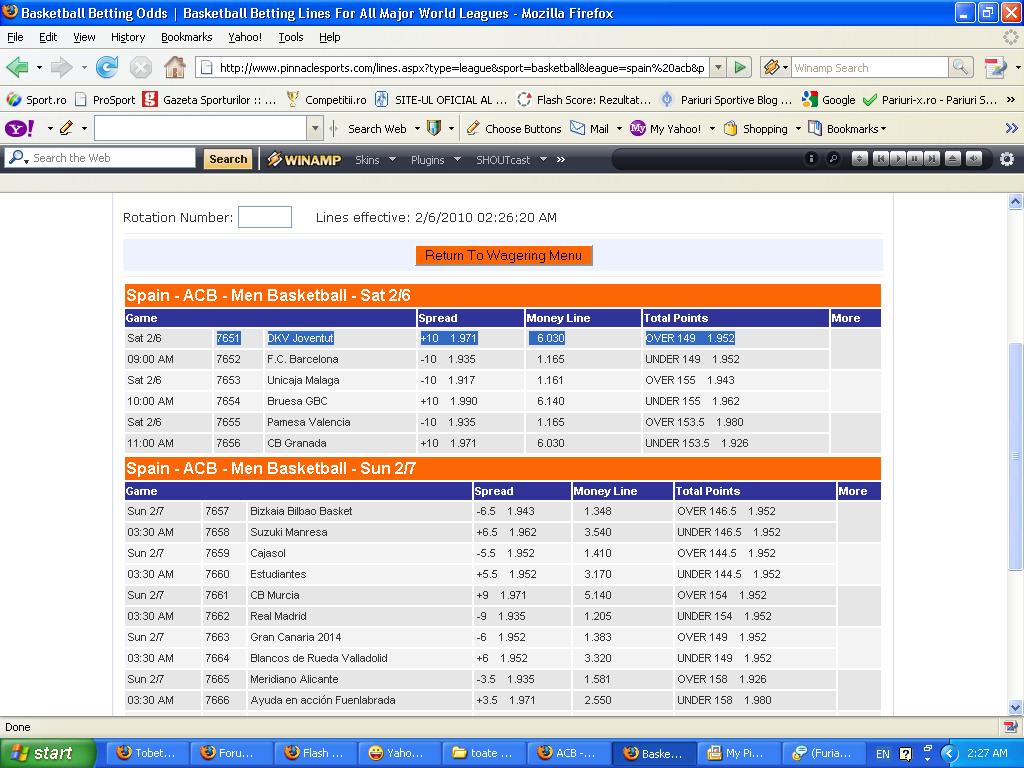Click the Real Madrid money line 1.205
Viewport: 1024px width, 768px height.
598,616
